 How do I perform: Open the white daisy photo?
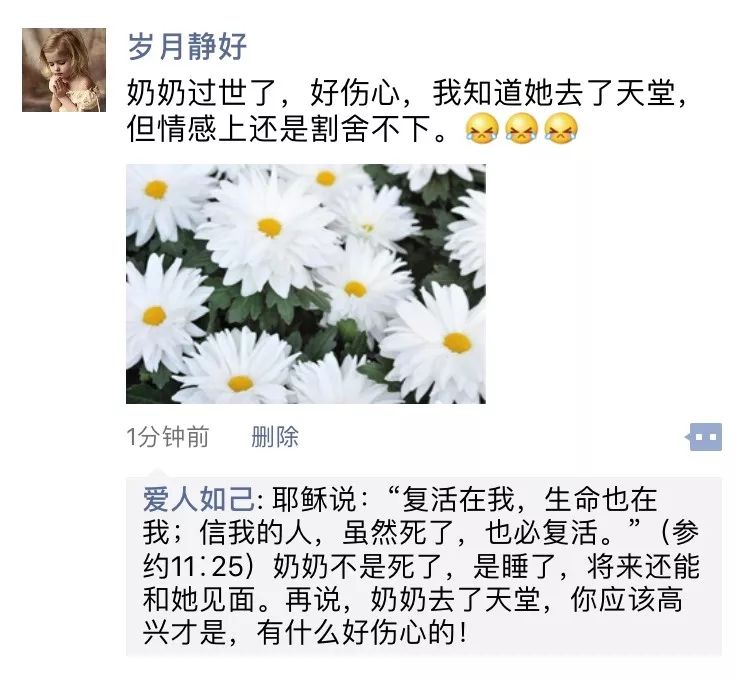[x=305, y=284]
